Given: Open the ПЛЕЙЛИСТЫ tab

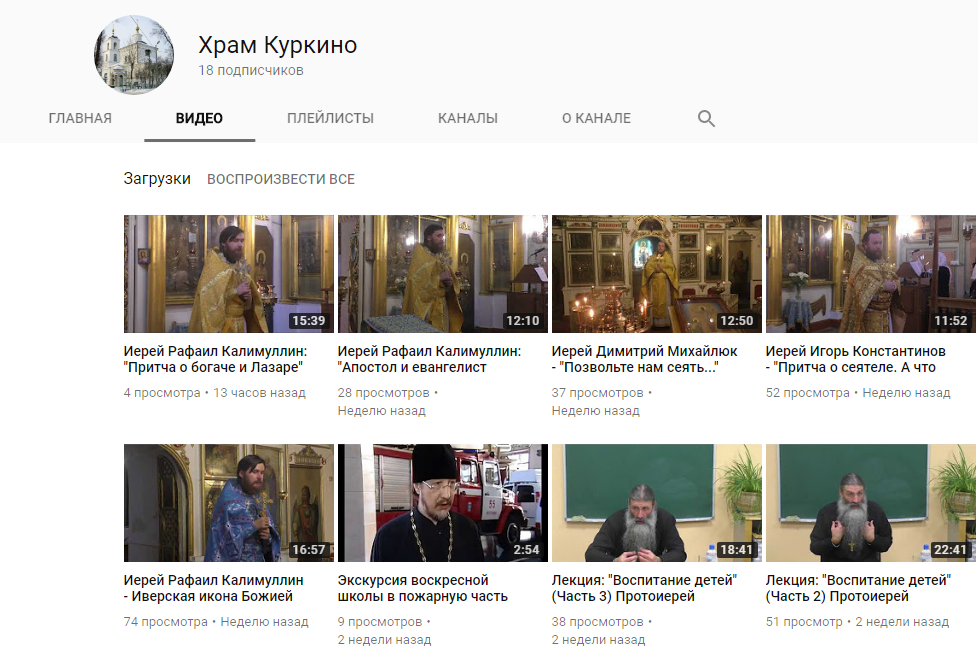Looking at the screenshot, I should 330,118.
